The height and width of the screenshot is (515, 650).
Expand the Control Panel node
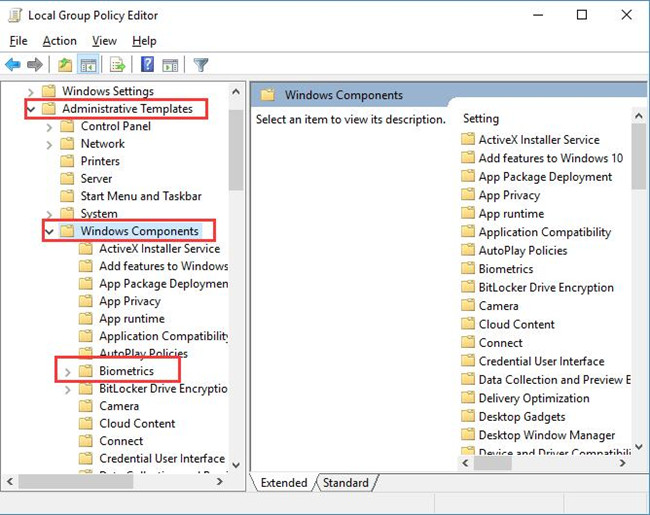click(49, 127)
